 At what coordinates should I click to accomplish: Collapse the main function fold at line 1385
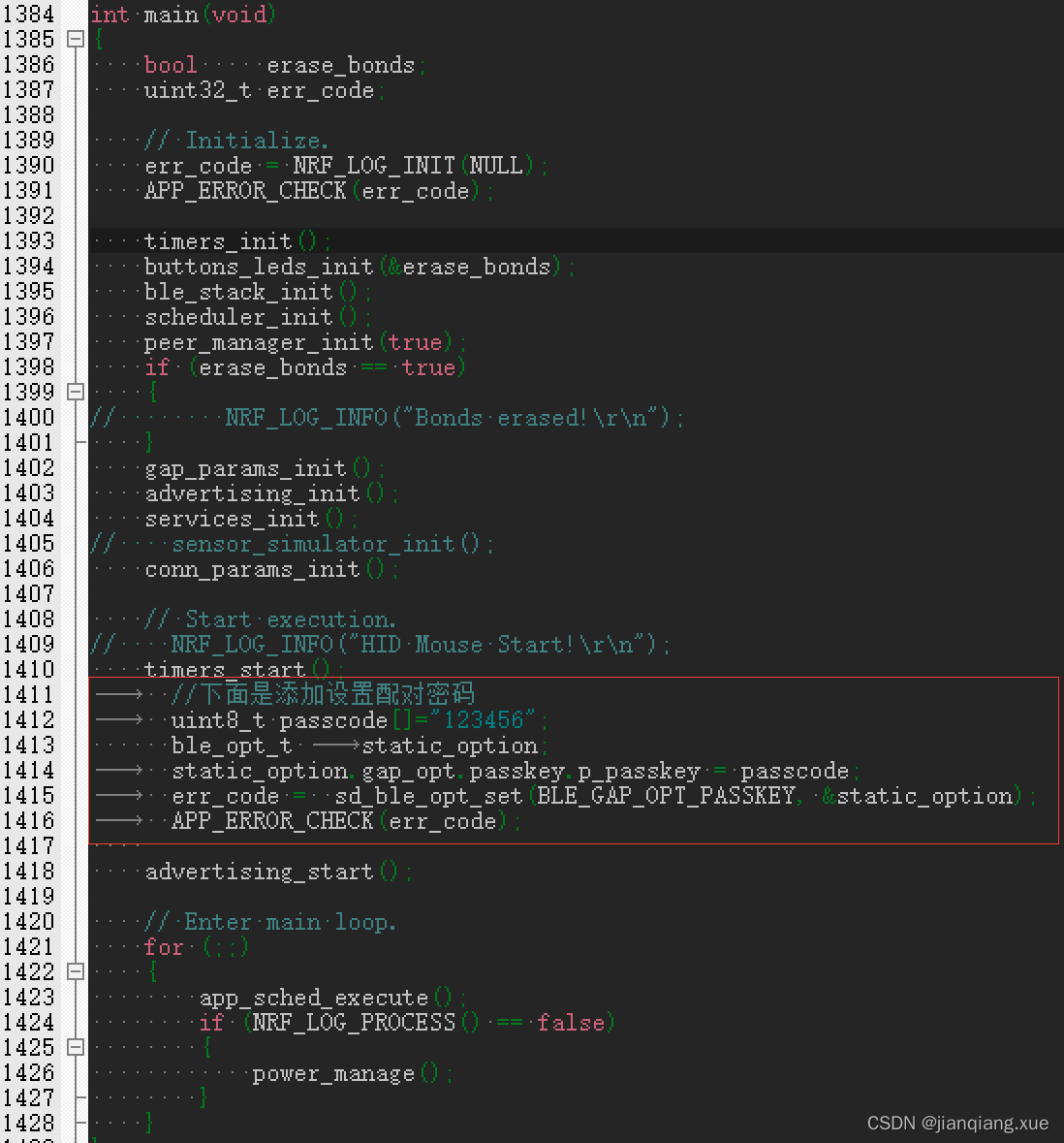tap(76, 39)
